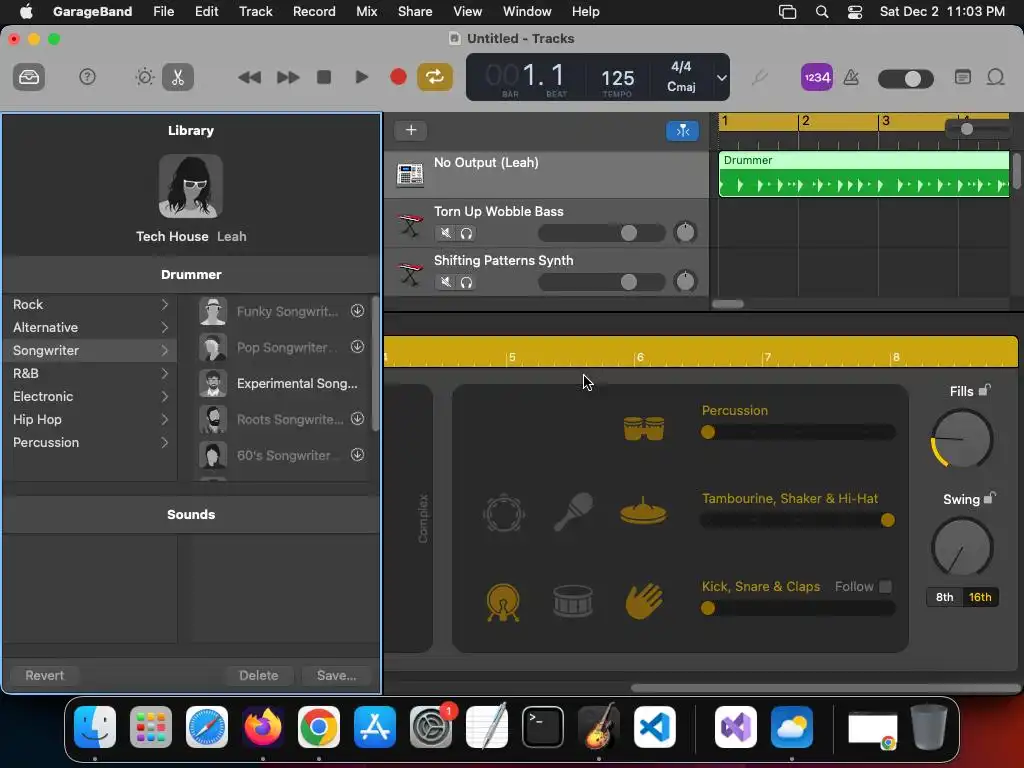Toggle the Metronome icon

pyautogui.click(x=851, y=78)
